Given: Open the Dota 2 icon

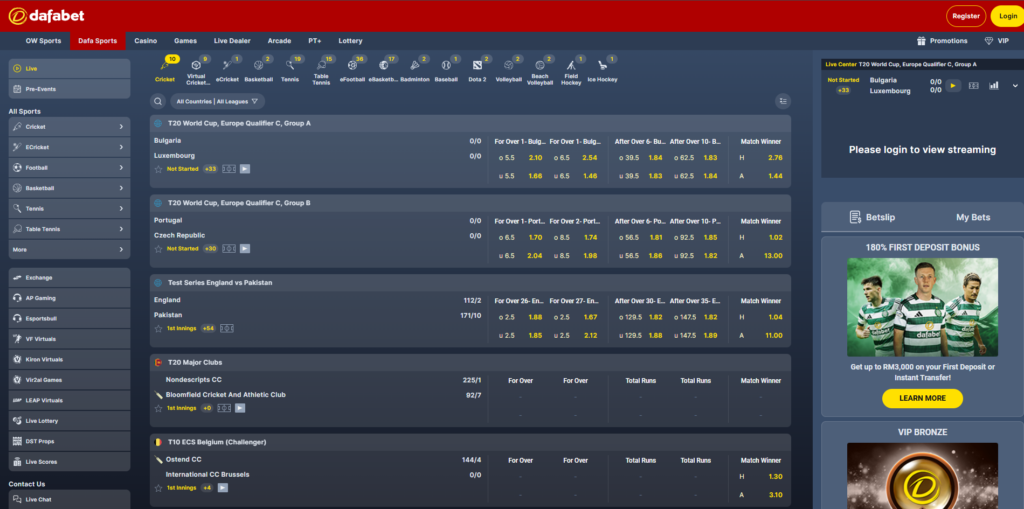Looking at the screenshot, I should [477, 71].
